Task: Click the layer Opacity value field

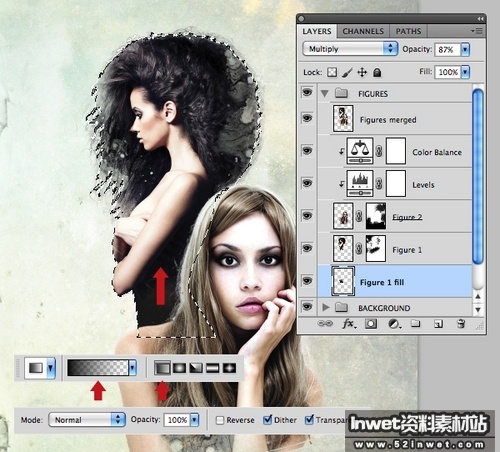Action: click(x=448, y=50)
